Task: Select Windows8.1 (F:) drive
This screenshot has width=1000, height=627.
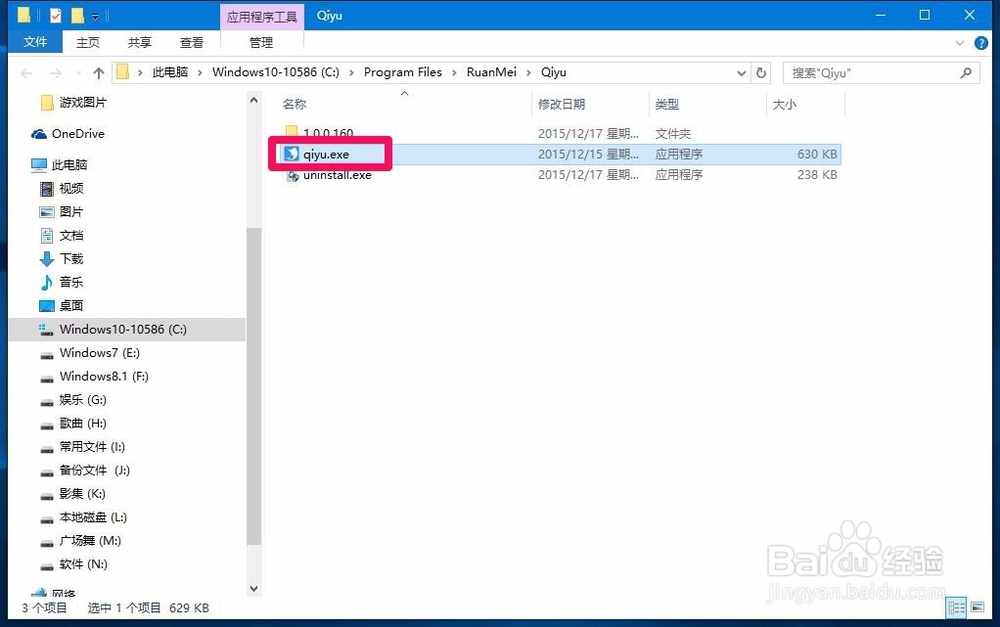Action: coord(104,376)
